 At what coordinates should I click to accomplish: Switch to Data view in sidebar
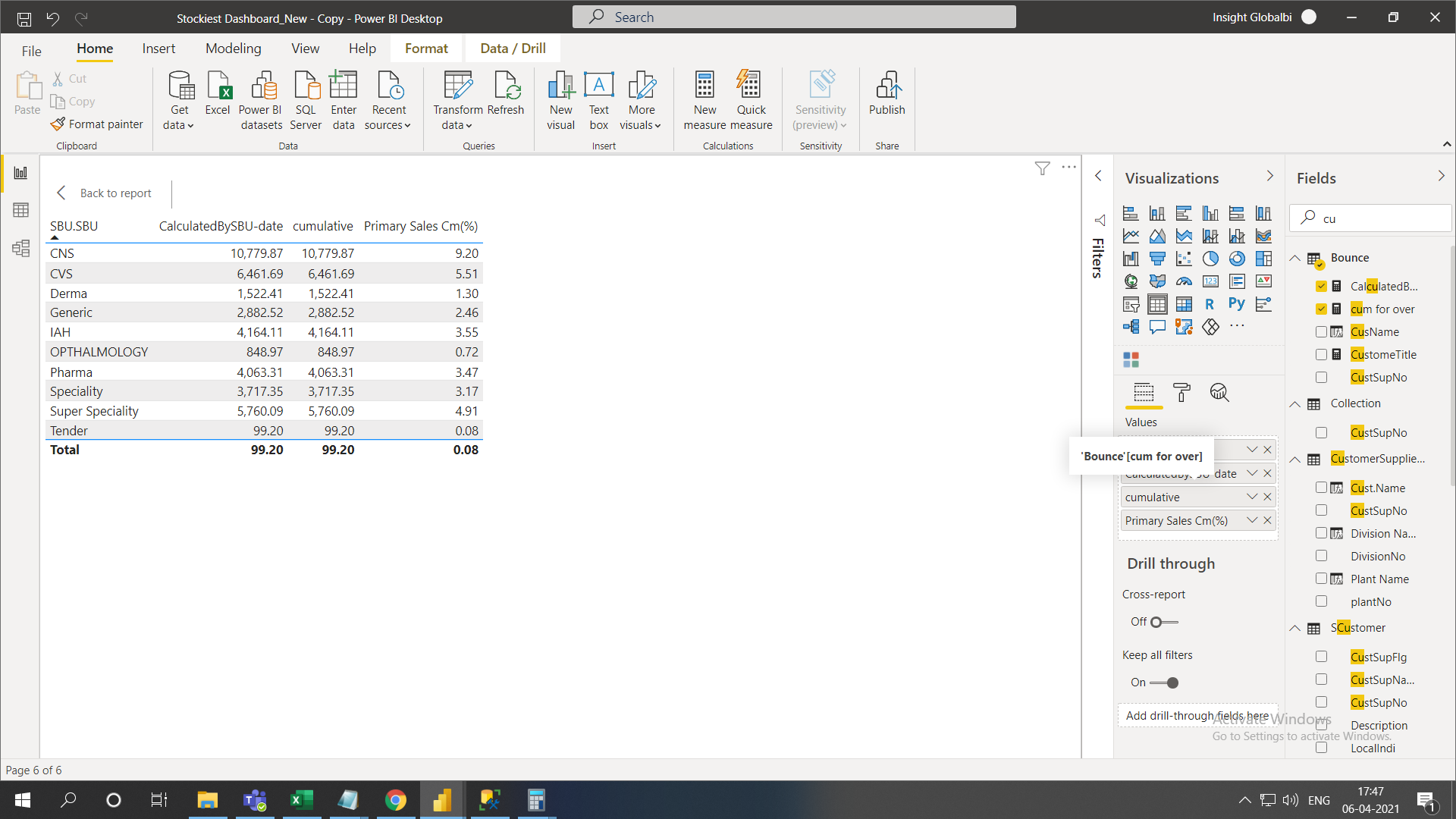(21, 210)
